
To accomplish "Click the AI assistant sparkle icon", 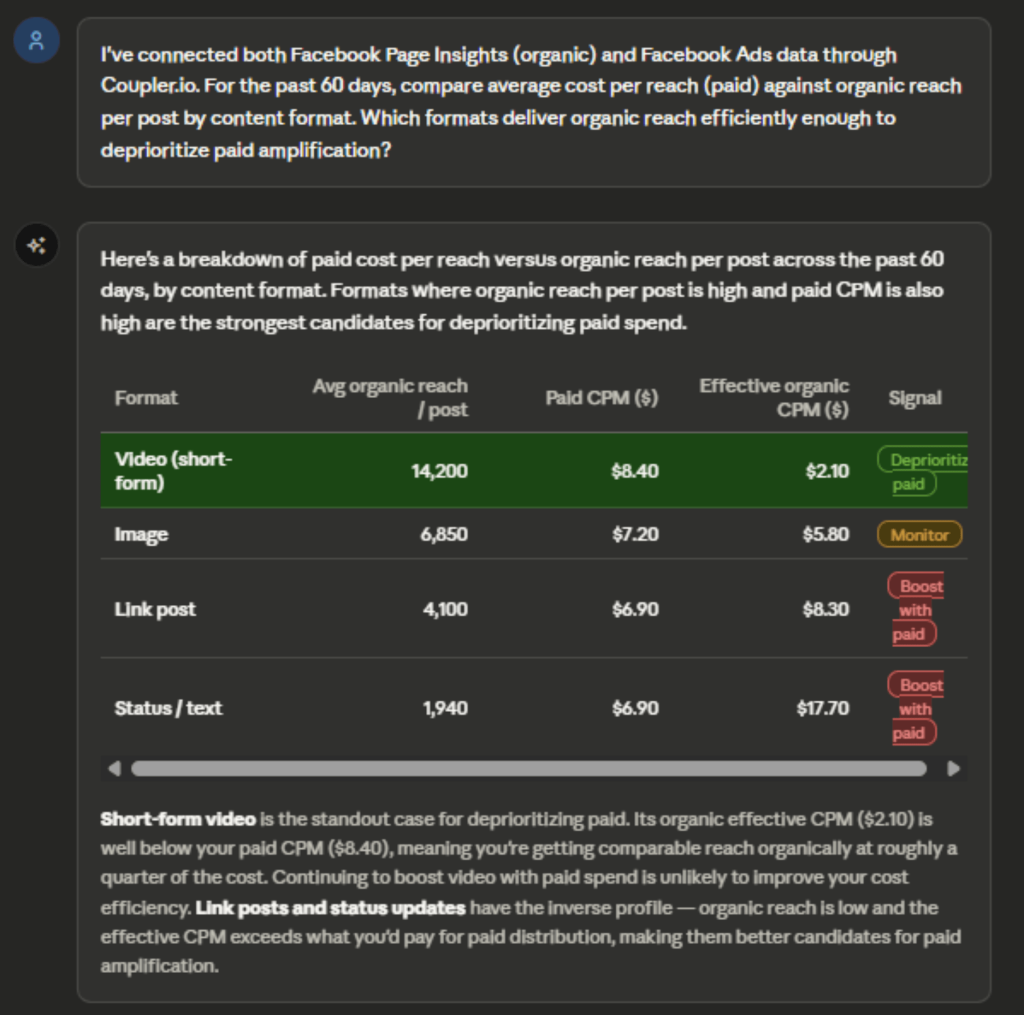I will click(37, 245).
